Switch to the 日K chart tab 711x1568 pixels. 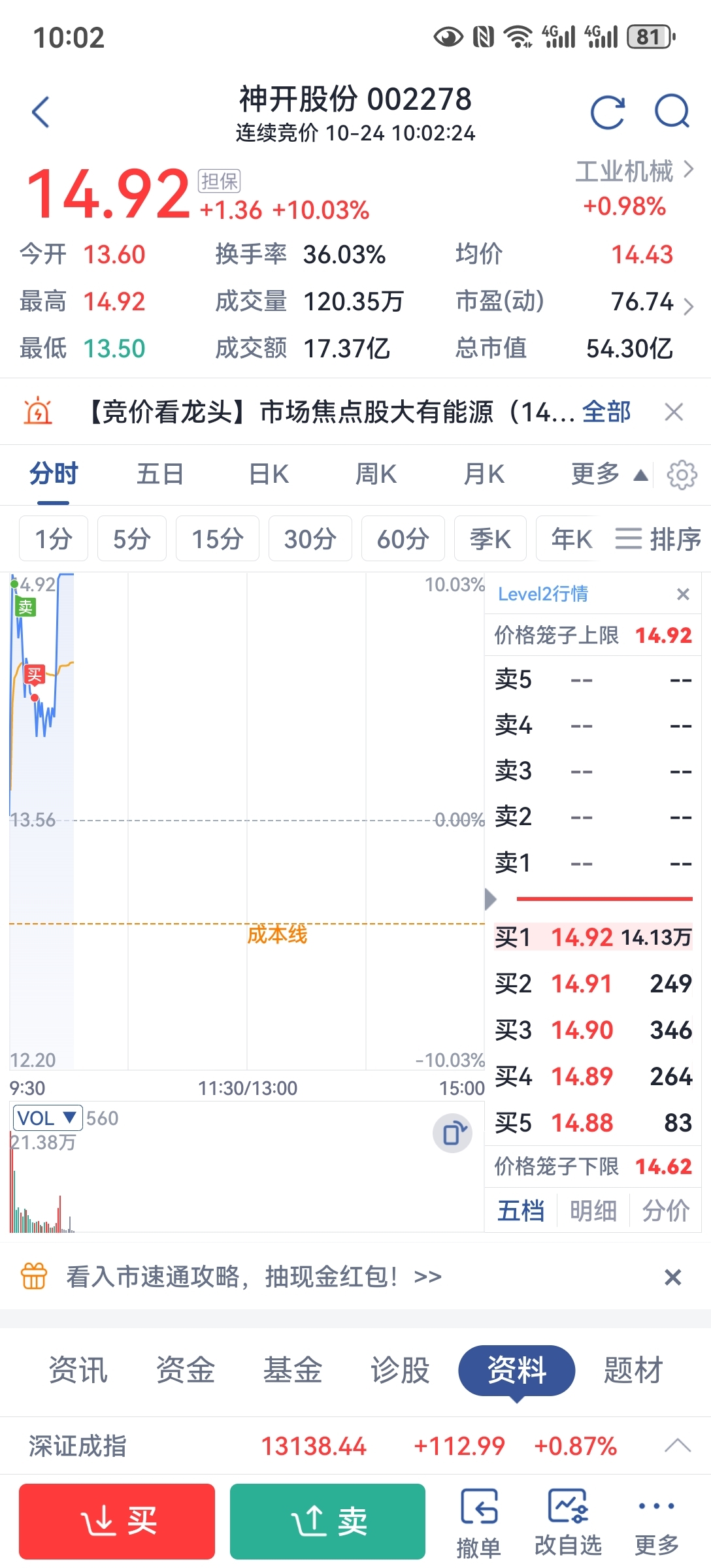(269, 474)
